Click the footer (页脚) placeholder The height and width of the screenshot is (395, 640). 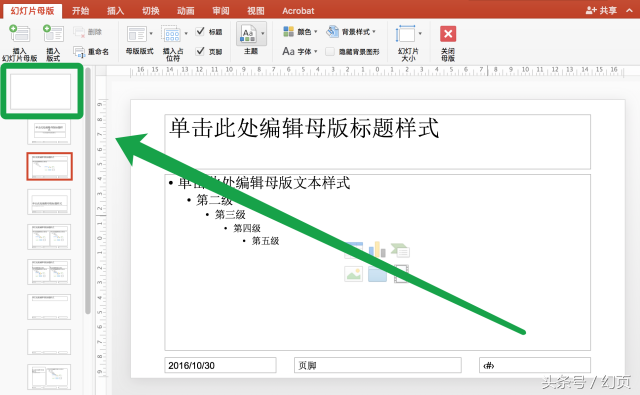pyautogui.click(x=378, y=365)
